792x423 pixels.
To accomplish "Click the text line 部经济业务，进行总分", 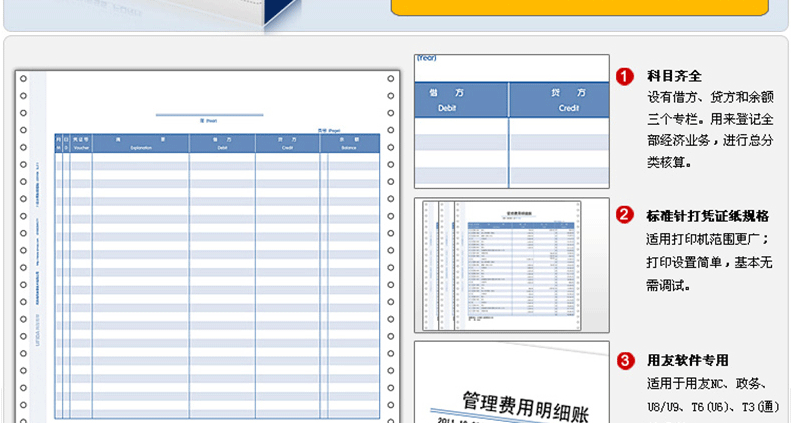I will point(710,140).
